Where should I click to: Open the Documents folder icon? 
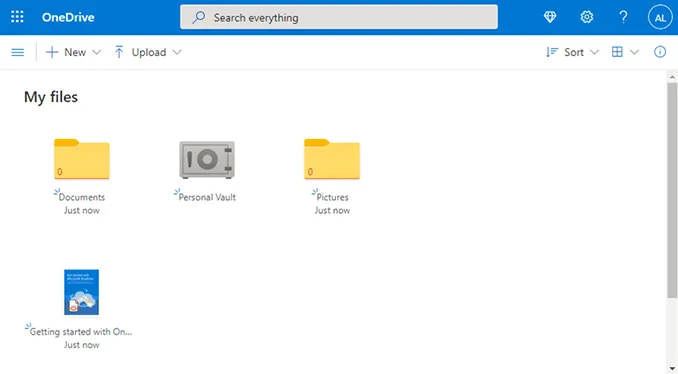click(x=82, y=159)
